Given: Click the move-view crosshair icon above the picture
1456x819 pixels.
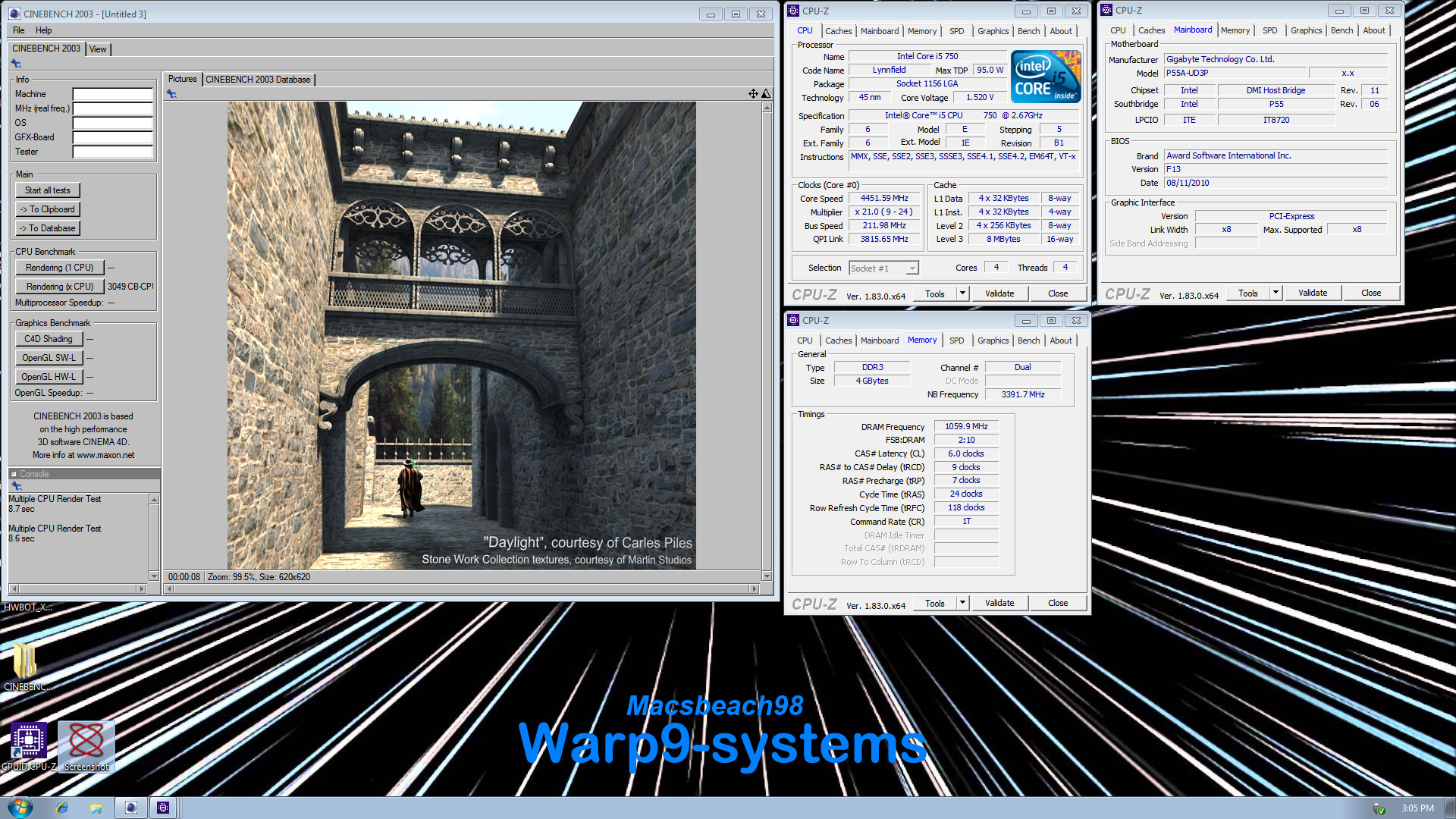Looking at the screenshot, I should point(753,94).
